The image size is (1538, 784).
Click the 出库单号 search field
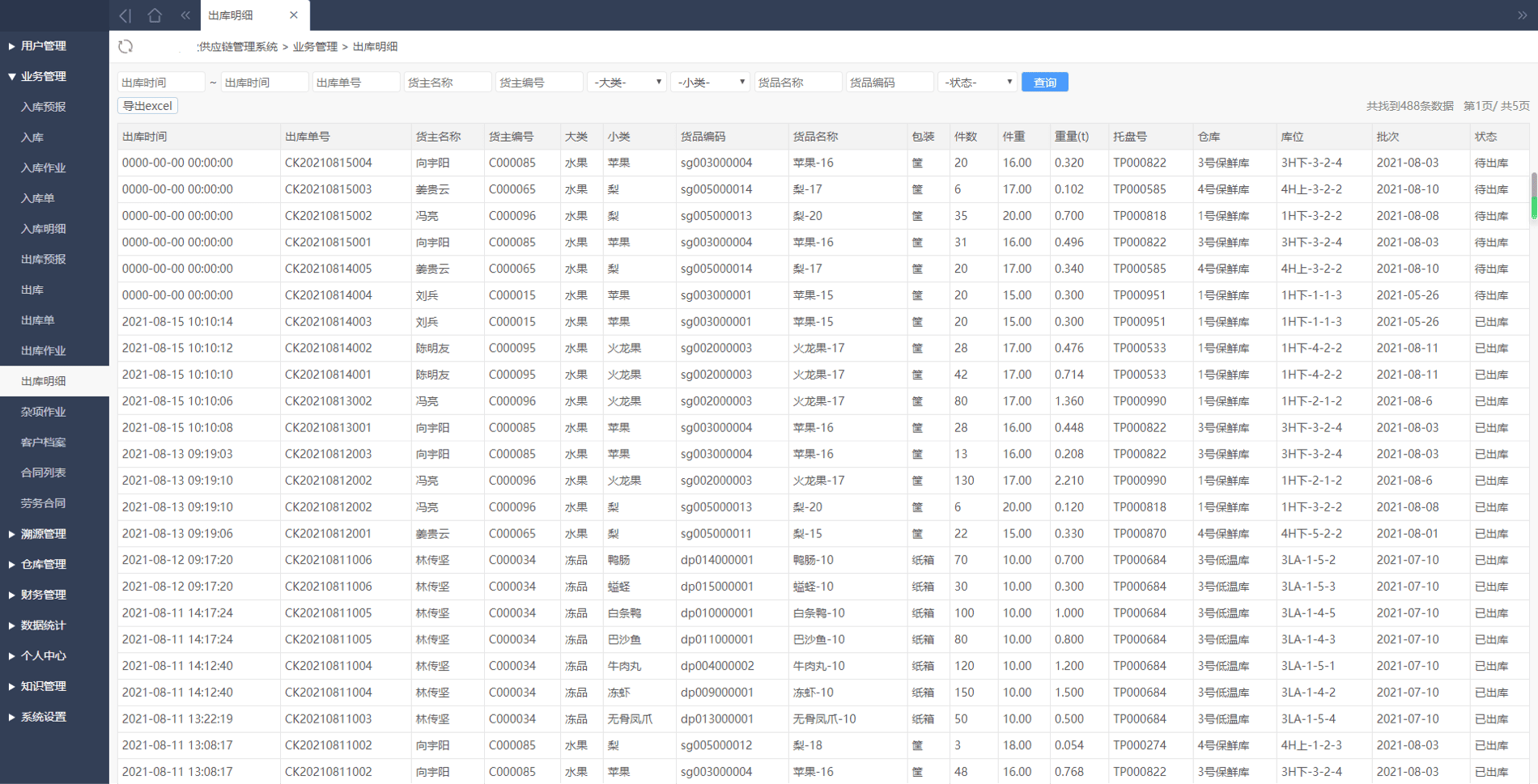pos(355,83)
